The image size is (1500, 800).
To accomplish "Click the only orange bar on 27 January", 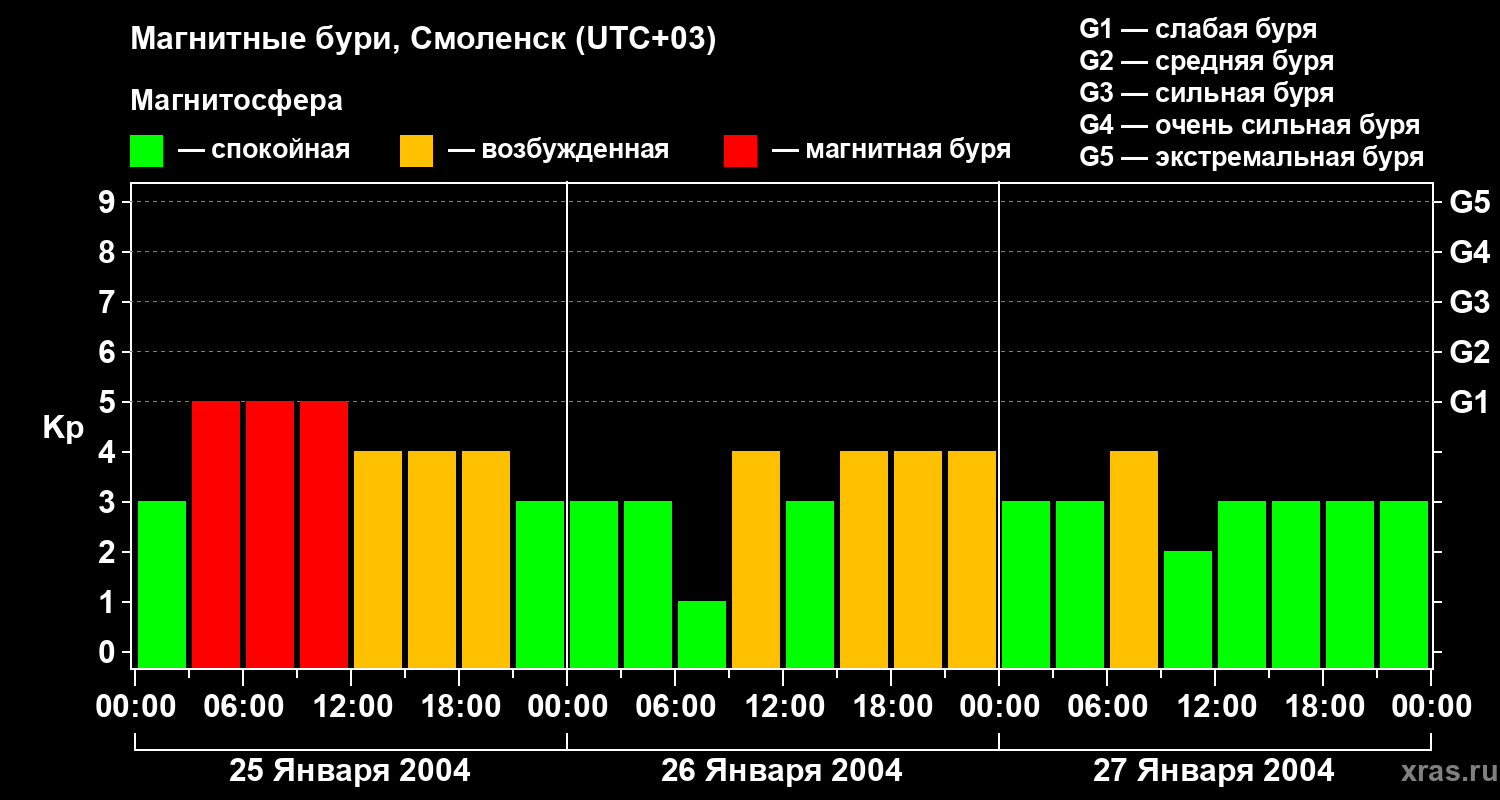I will tap(1134, 559).
